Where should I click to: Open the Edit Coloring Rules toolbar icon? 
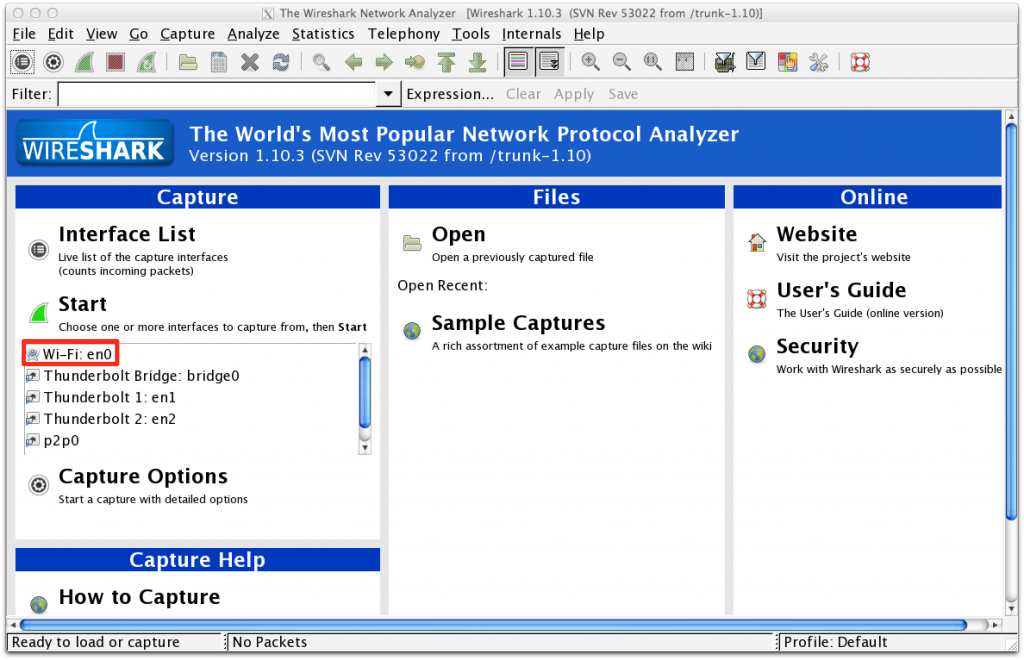tap(788, 61)
